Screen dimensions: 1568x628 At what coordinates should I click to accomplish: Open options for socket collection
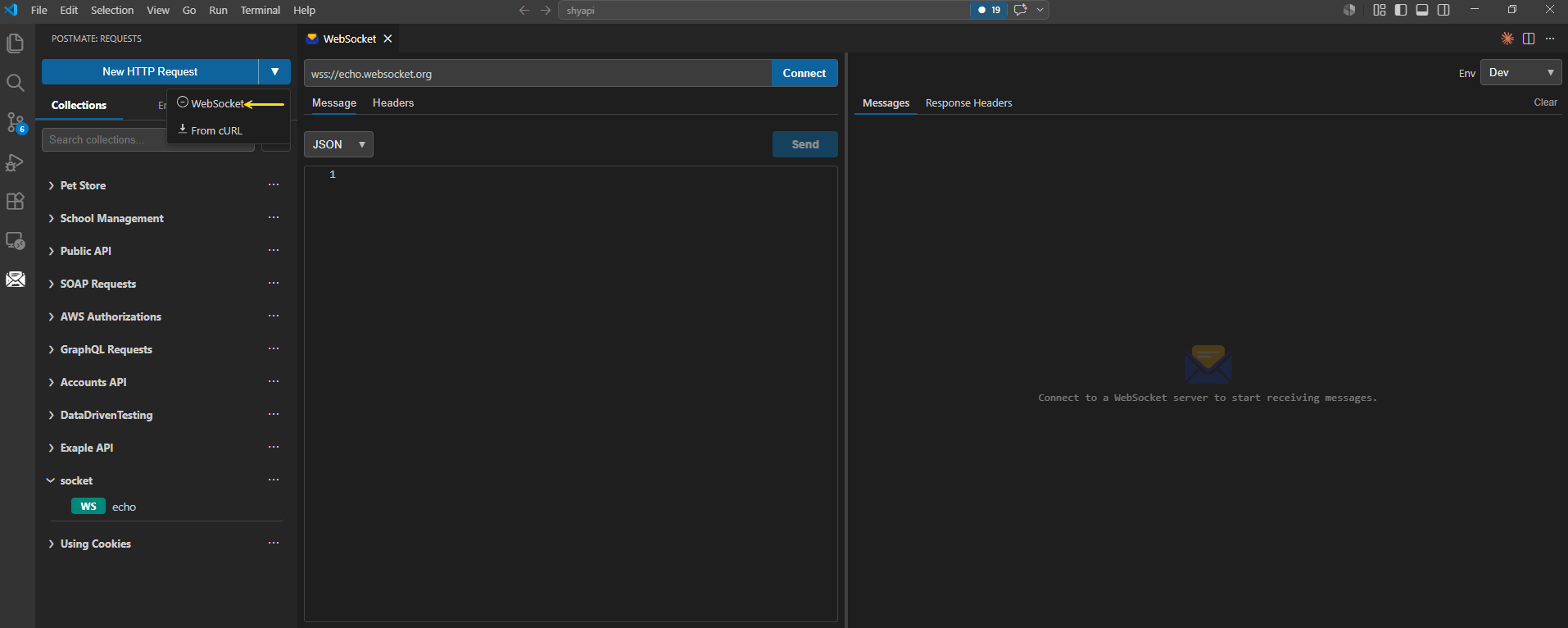click(274, 480)
